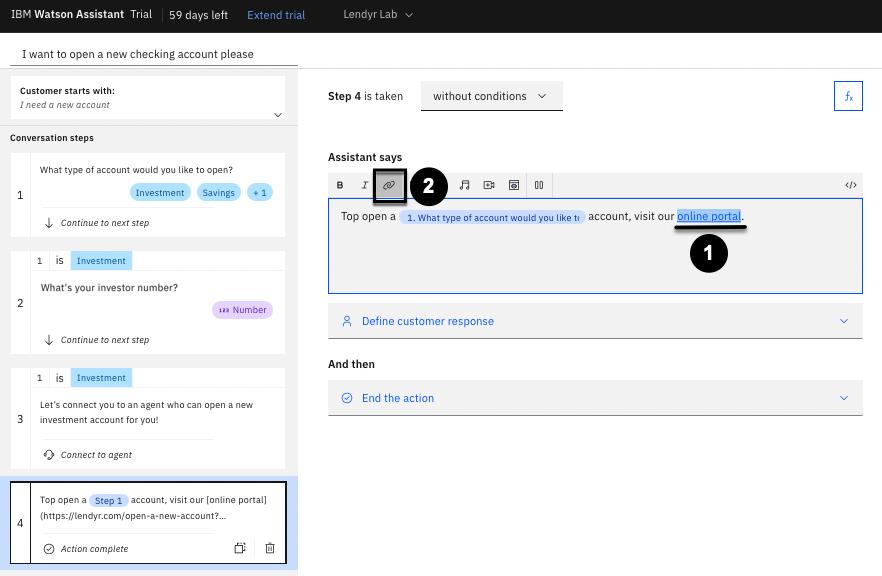
Task: Click the account type variable chip in the editor
Action: pos(493,217)
